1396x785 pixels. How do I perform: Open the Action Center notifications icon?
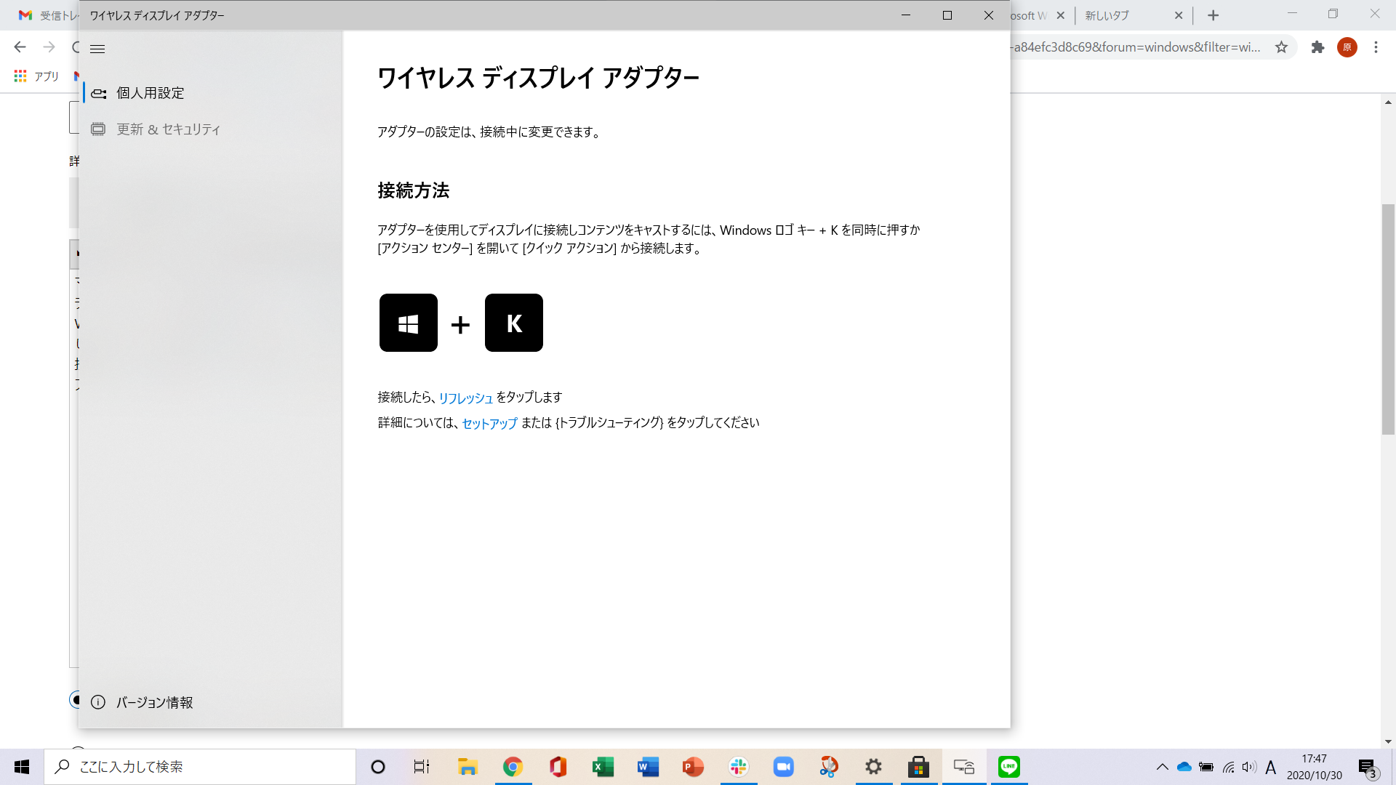1368,767
